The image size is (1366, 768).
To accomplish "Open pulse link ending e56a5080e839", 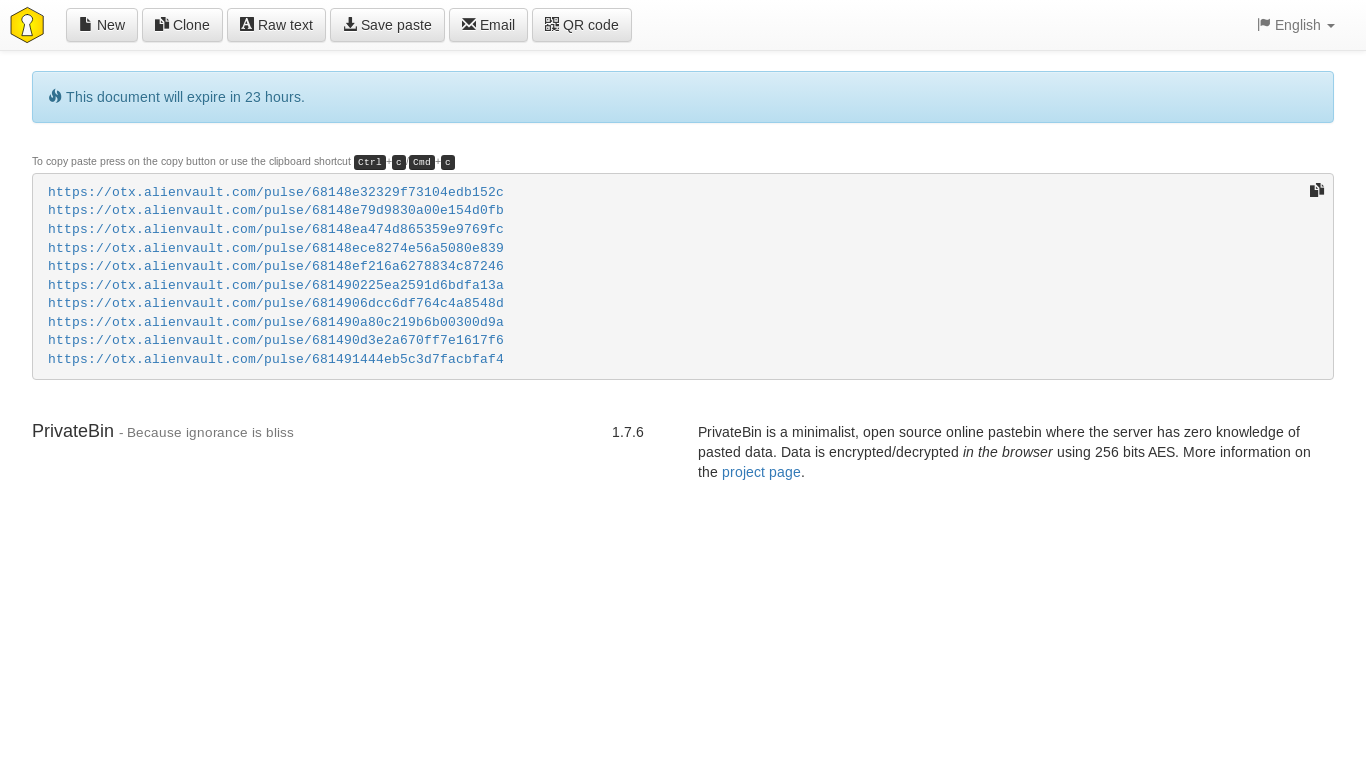I will tap(276, 248).
